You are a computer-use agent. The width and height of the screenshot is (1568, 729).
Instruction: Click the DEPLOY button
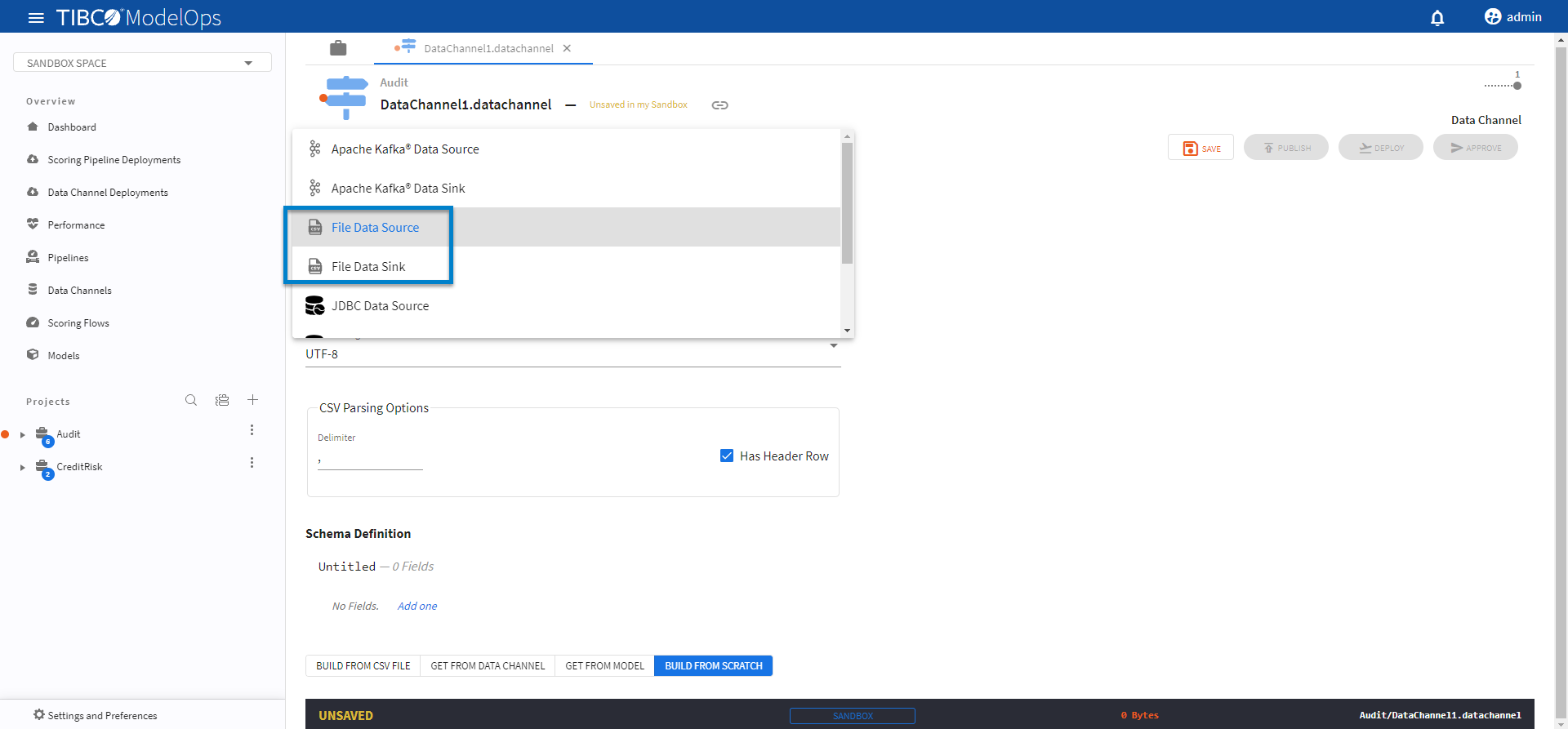[x=1381, y=148]
